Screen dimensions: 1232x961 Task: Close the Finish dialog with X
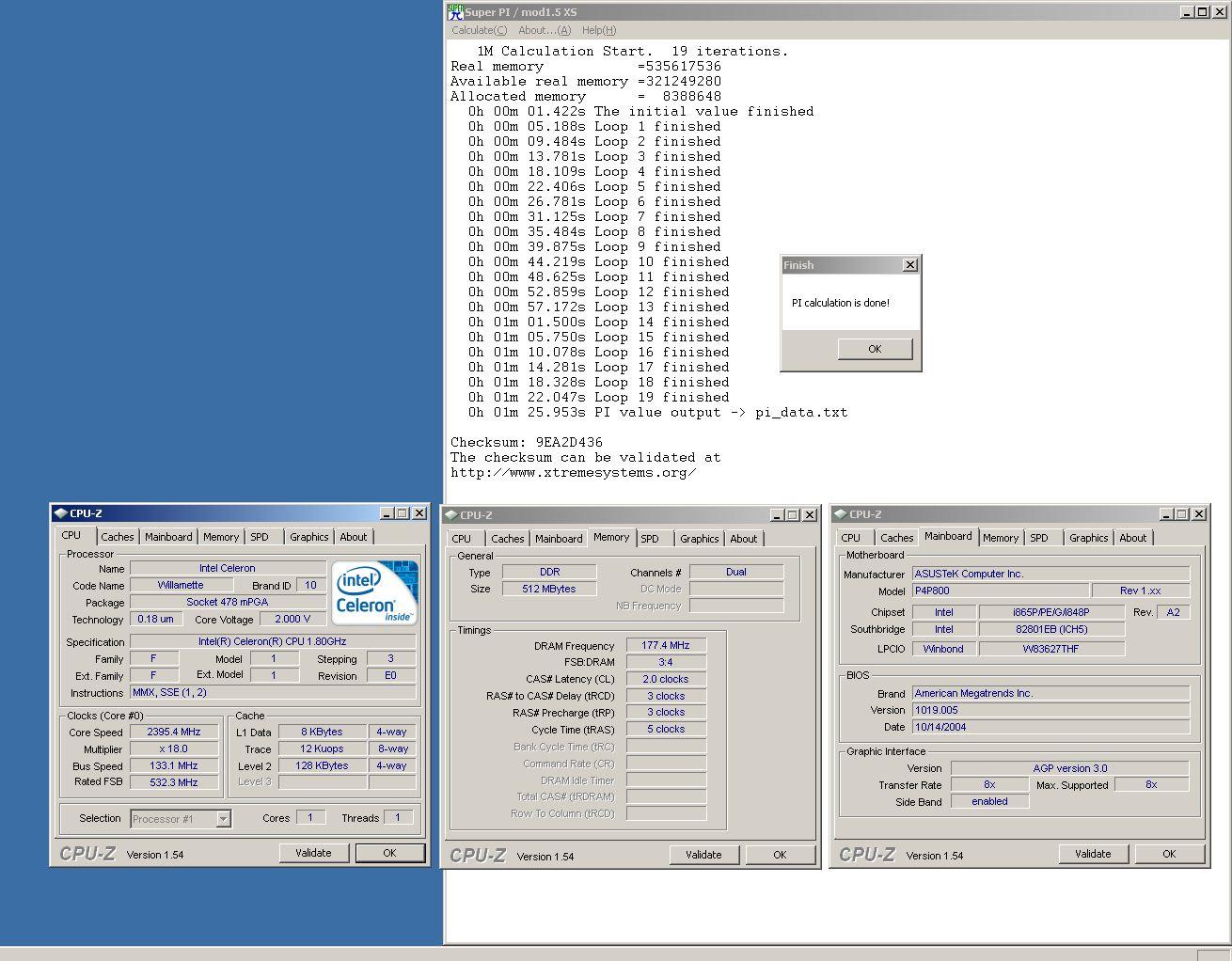pyautogui.click(x=909, y=265)
